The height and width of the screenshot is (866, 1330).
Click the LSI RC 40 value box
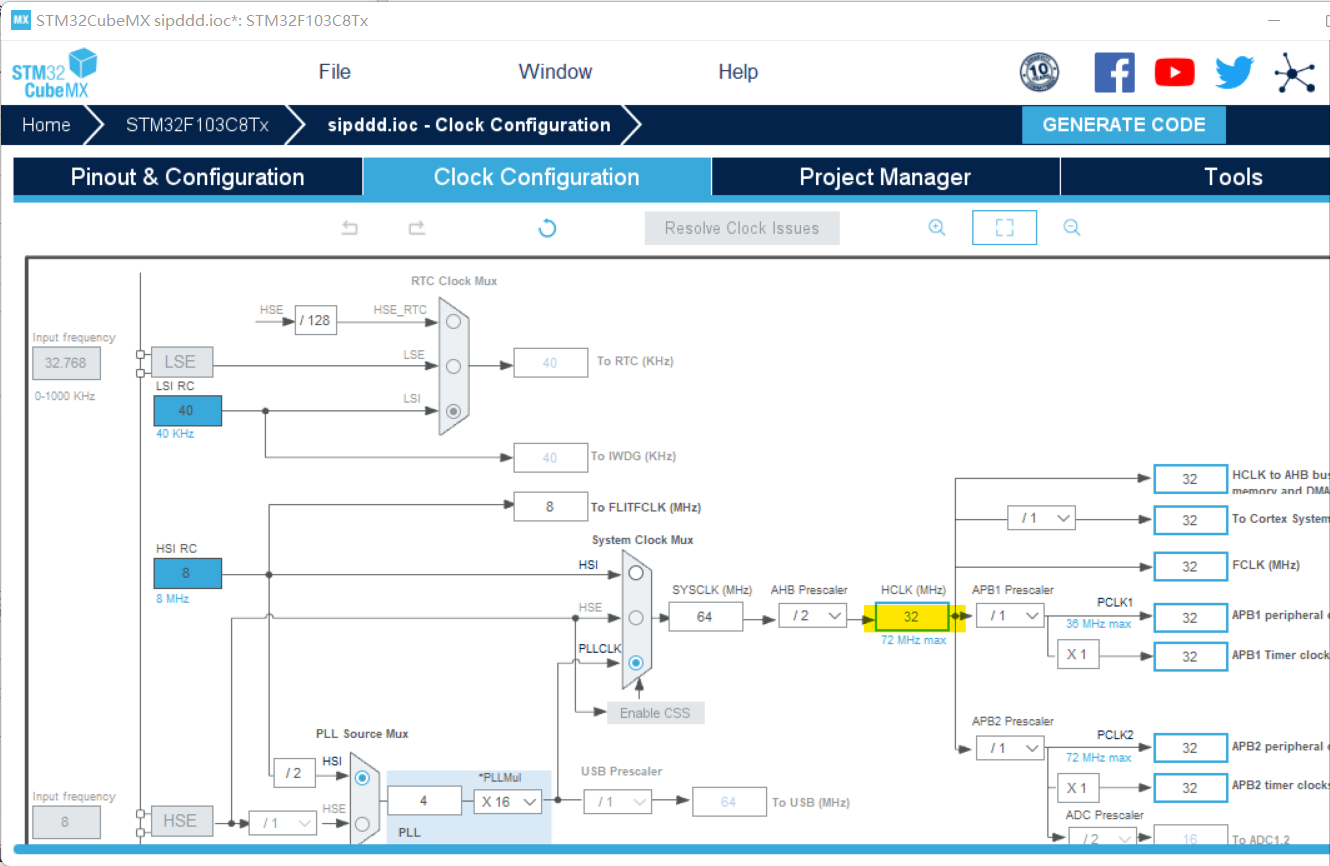click(x=187, y=410)
